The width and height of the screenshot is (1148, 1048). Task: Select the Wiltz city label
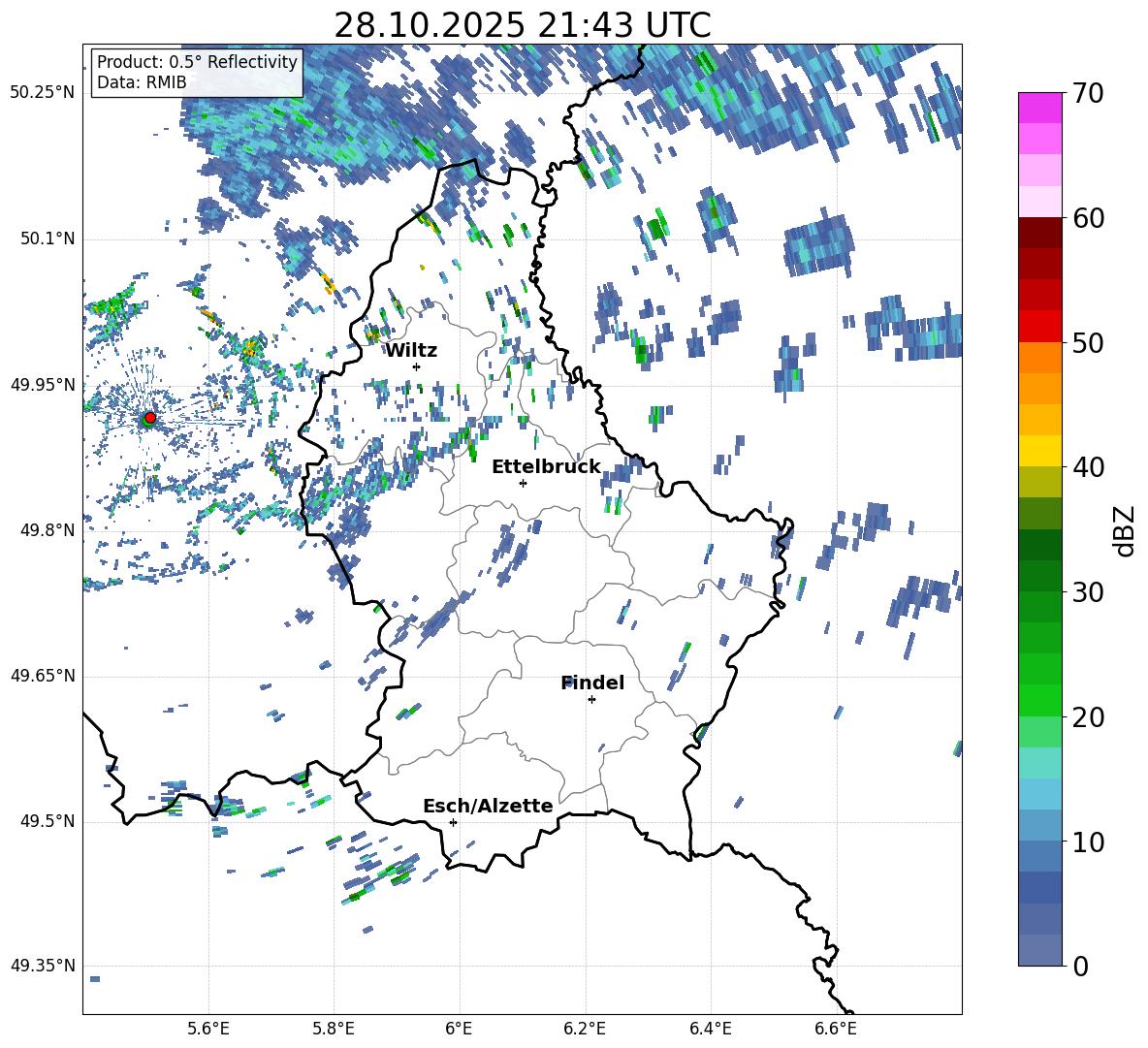click(411, 351)
